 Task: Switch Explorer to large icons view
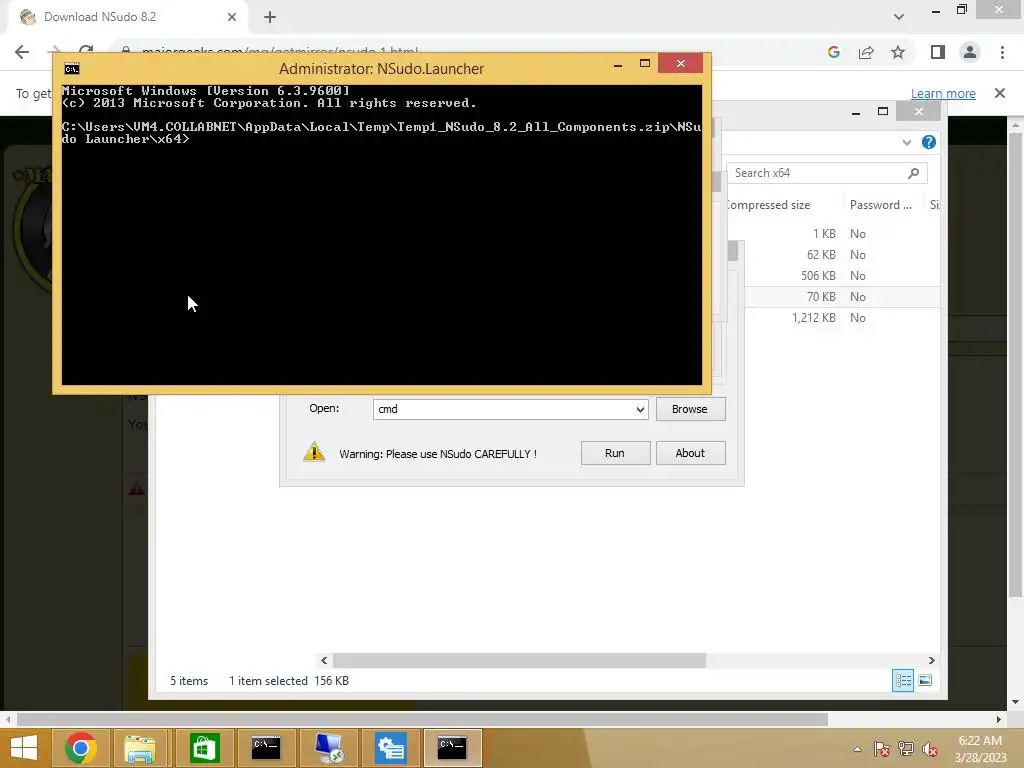point(925,680)
